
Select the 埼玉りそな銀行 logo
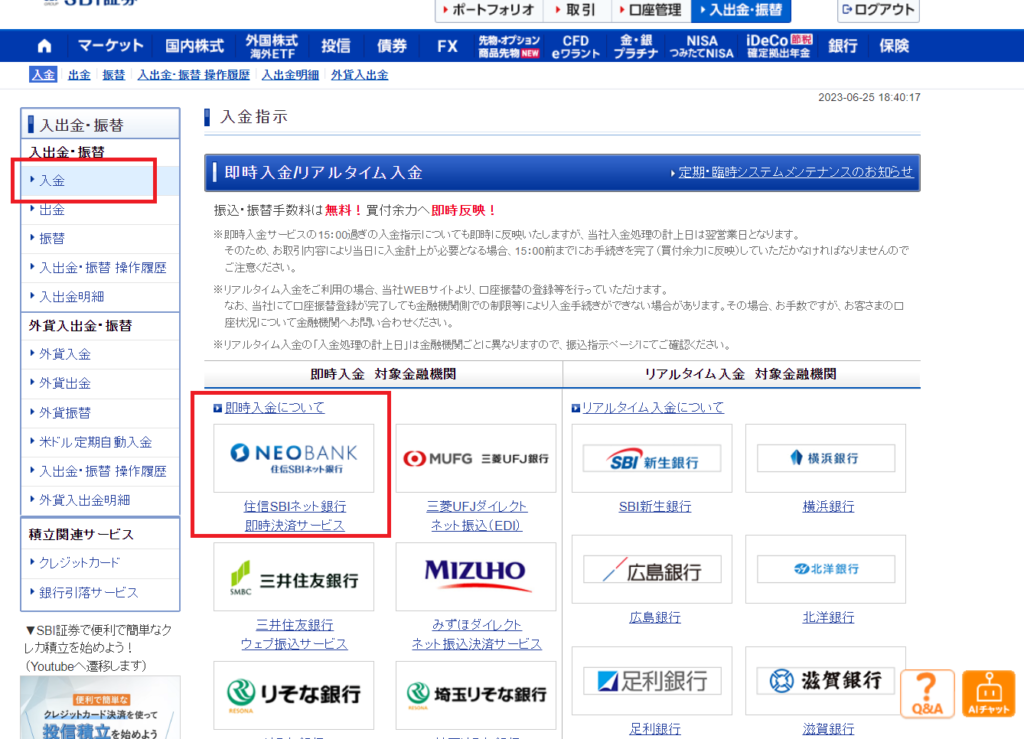pyautogui.click(x=476, y=695)
